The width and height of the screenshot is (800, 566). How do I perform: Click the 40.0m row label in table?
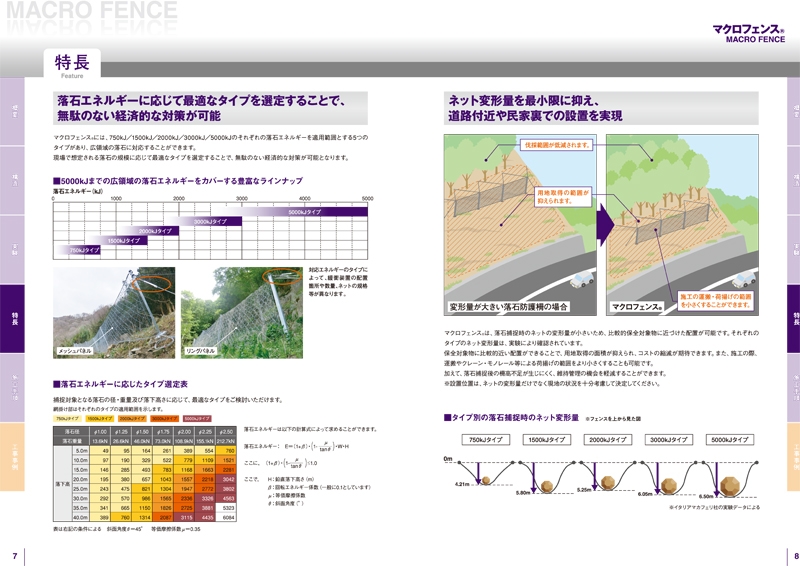(x=79, y=517)
